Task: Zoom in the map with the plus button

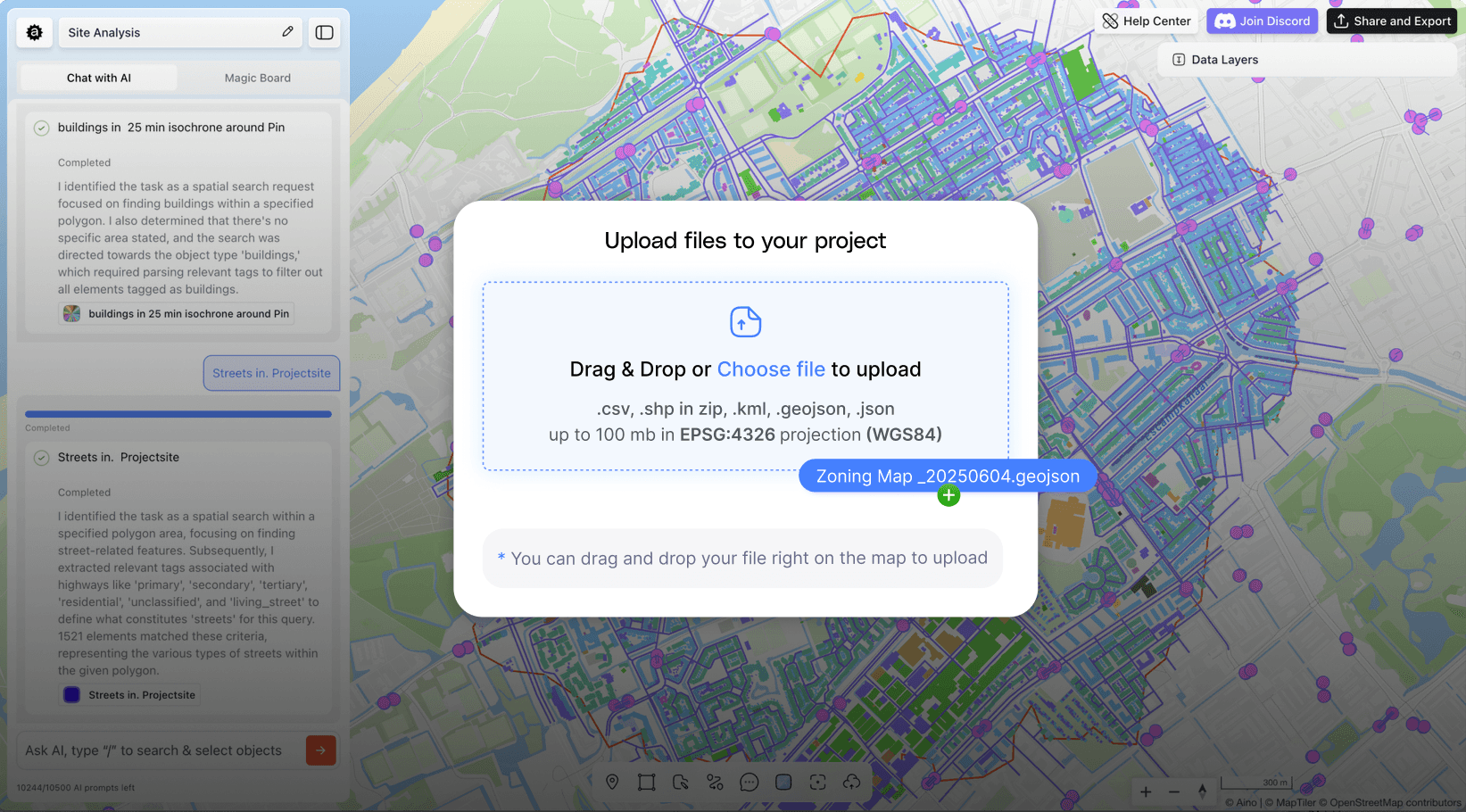Action: click(1146, 791)
